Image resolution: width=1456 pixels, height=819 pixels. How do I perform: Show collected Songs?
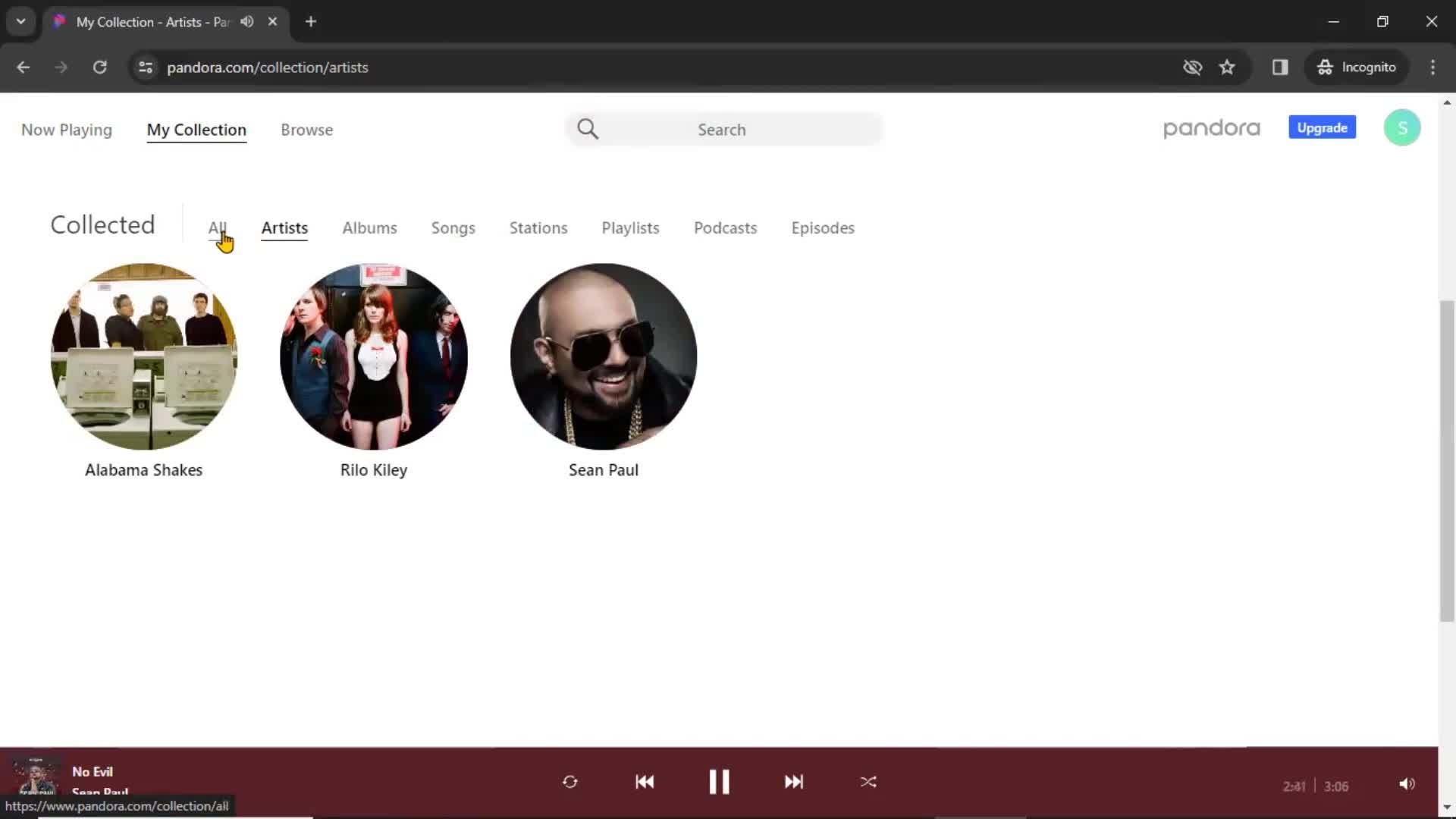click(453, 227)
